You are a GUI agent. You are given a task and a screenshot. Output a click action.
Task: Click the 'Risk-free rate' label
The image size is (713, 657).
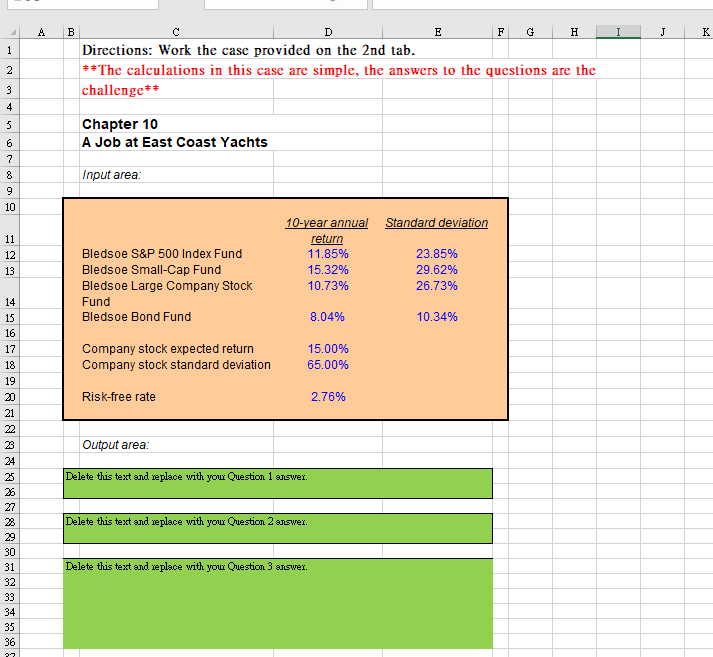tap(119, 397)
